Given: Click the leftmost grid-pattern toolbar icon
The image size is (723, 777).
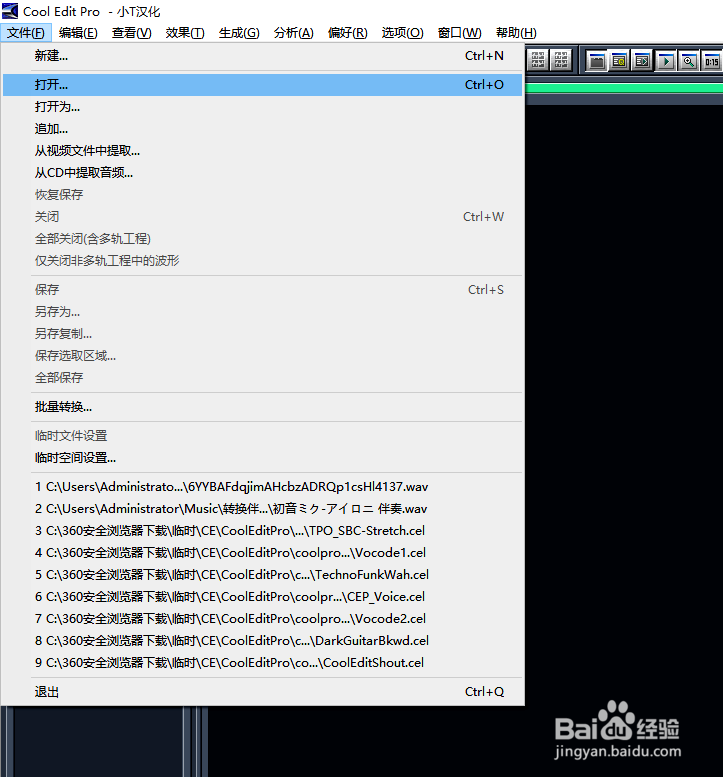Looking at the screenshot, I should (538, 60).
